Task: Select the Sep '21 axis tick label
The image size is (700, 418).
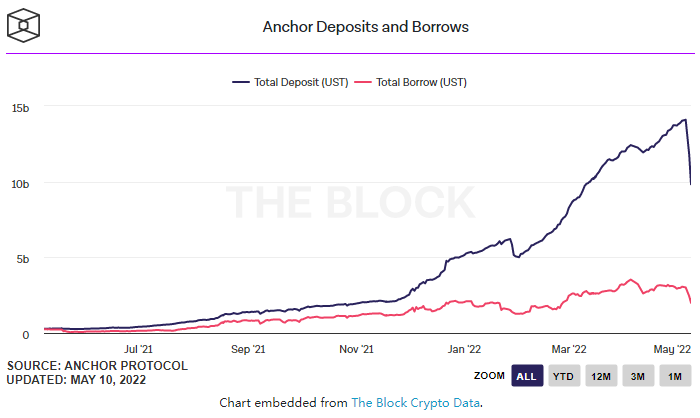Action: [247, 350]
